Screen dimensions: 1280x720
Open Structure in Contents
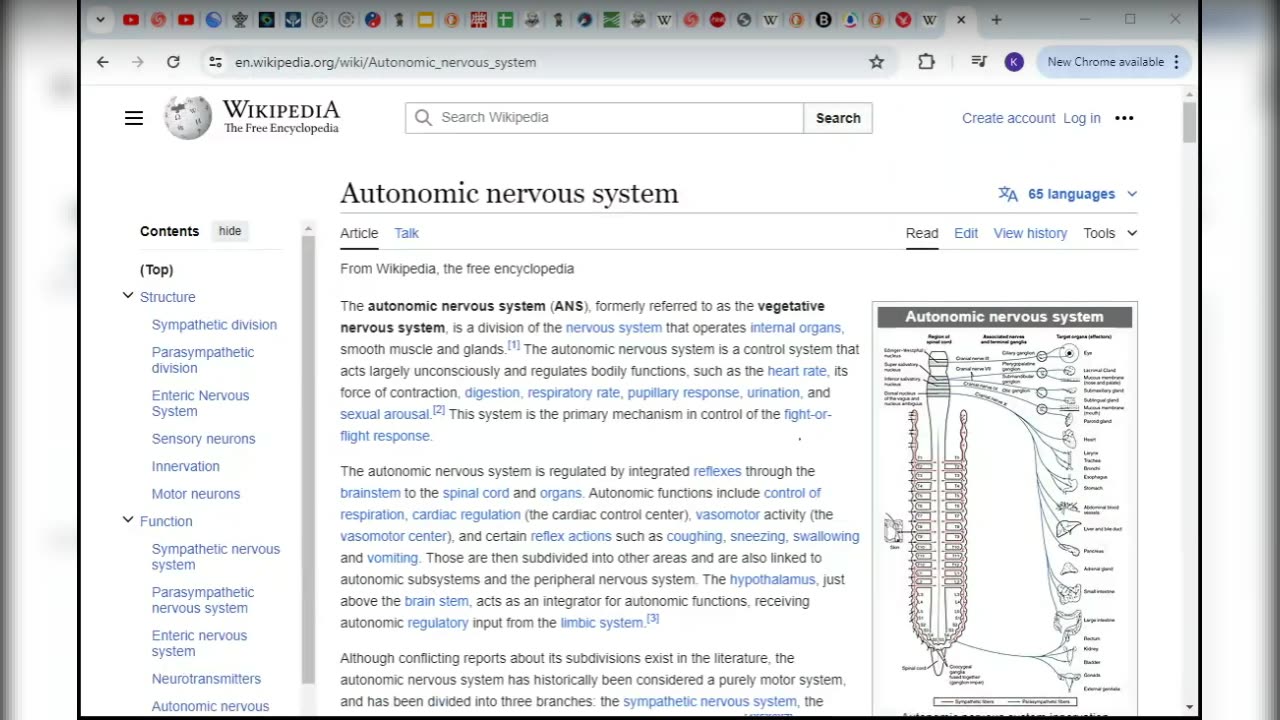[x=167, y=297]
